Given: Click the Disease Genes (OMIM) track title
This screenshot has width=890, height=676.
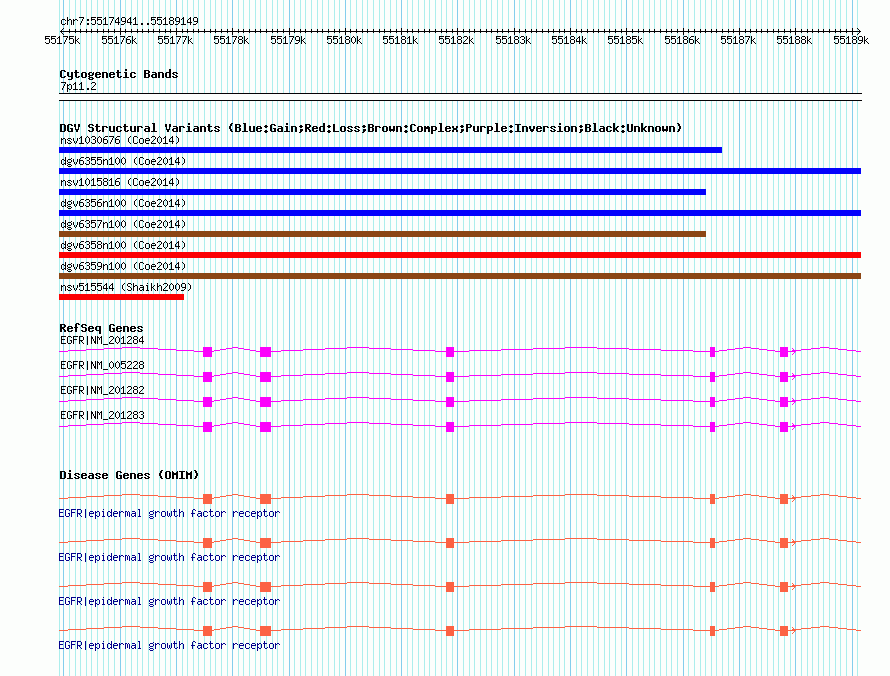Looking at the screenshot, I should click(x=129, y=475).
